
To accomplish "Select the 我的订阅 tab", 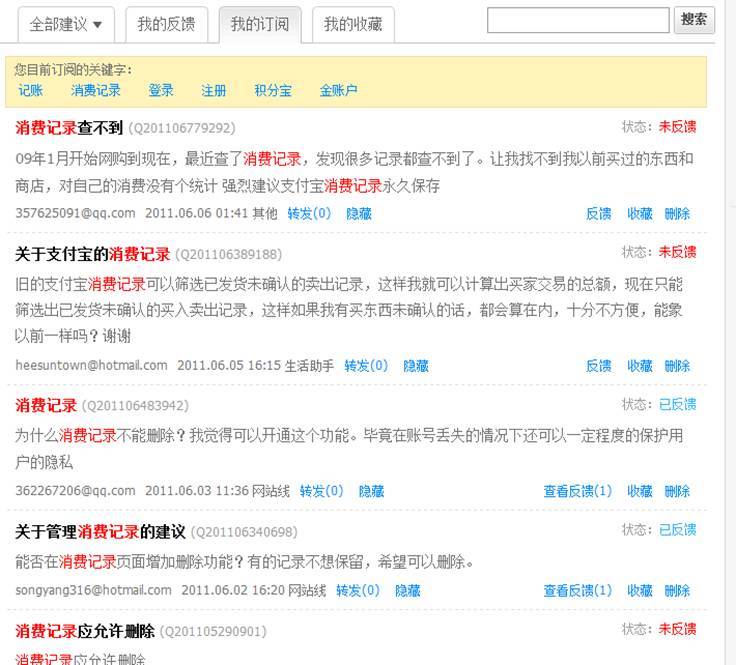I will point(259,24).
